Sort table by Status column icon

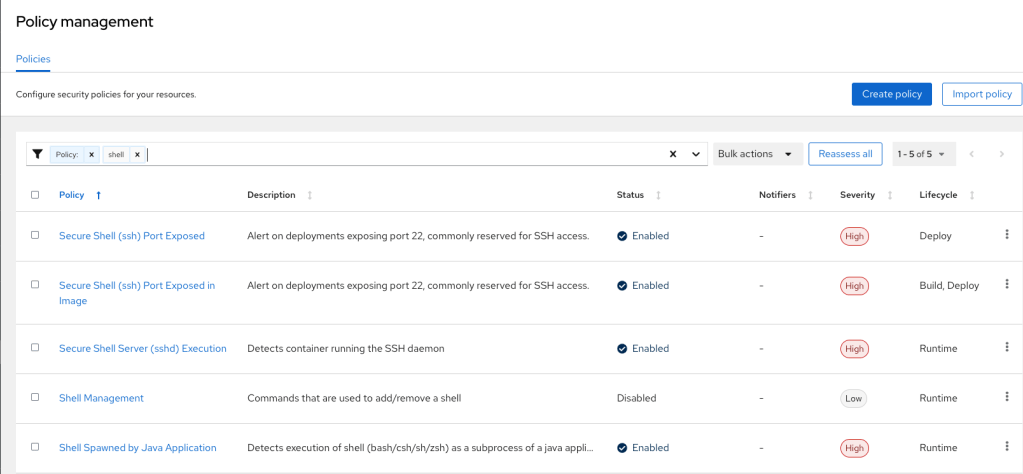coord(657,195)
